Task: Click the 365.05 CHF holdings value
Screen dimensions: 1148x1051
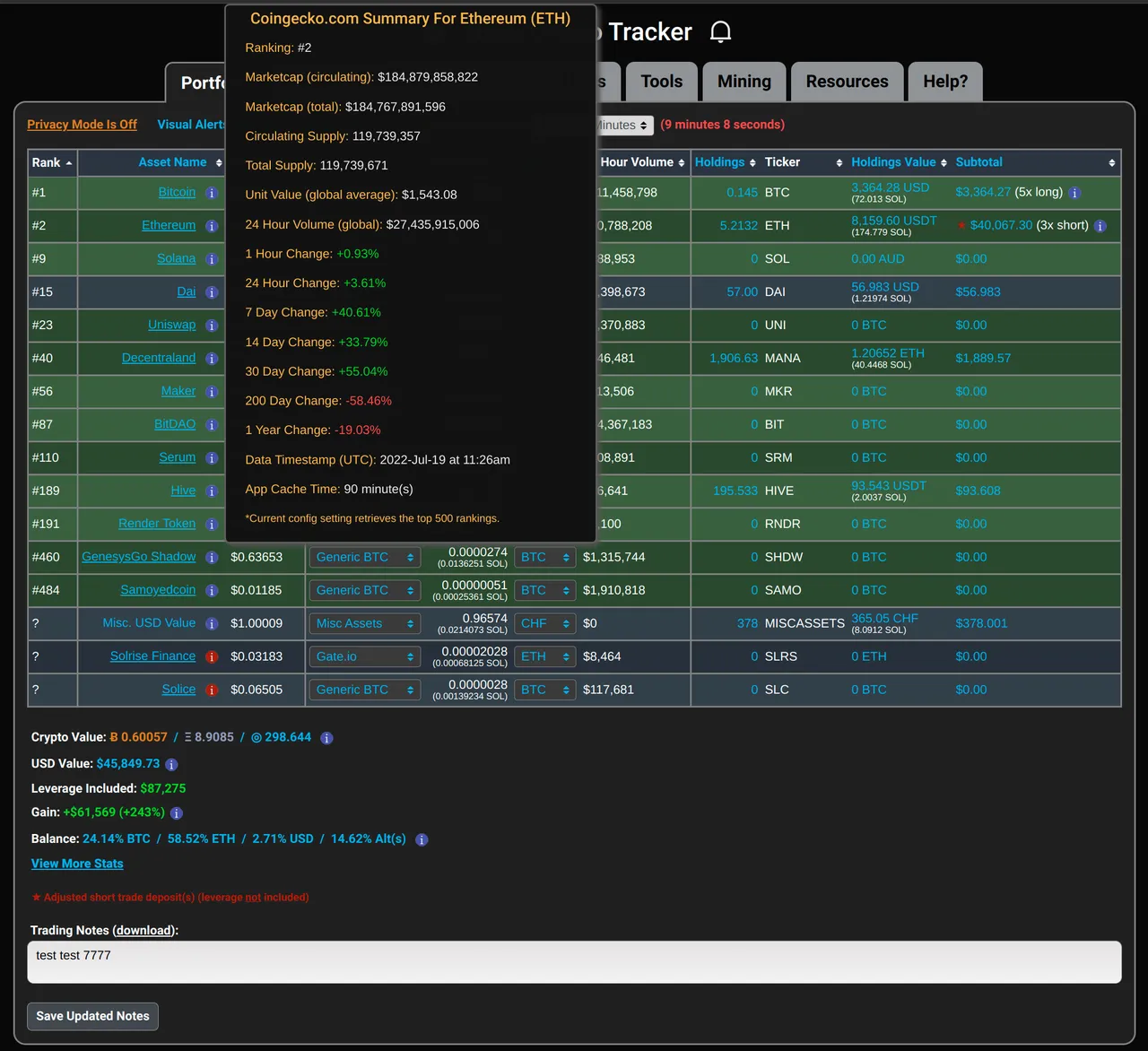Action: (x=885, y=619)
